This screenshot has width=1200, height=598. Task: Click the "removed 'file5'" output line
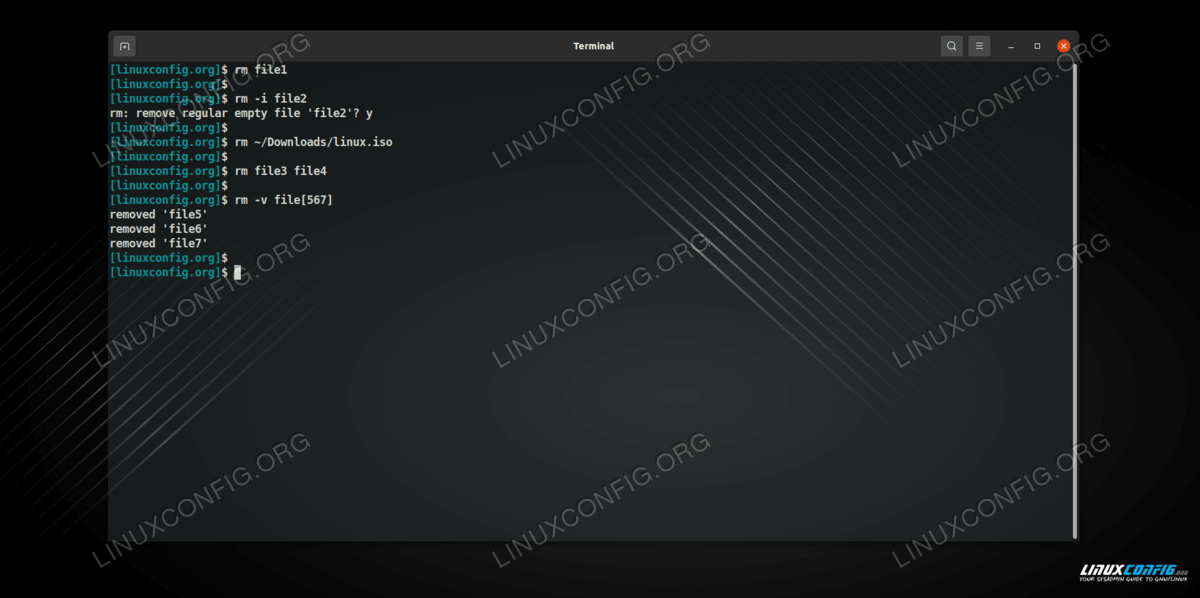pyautogui.click(x=158, y=215)
